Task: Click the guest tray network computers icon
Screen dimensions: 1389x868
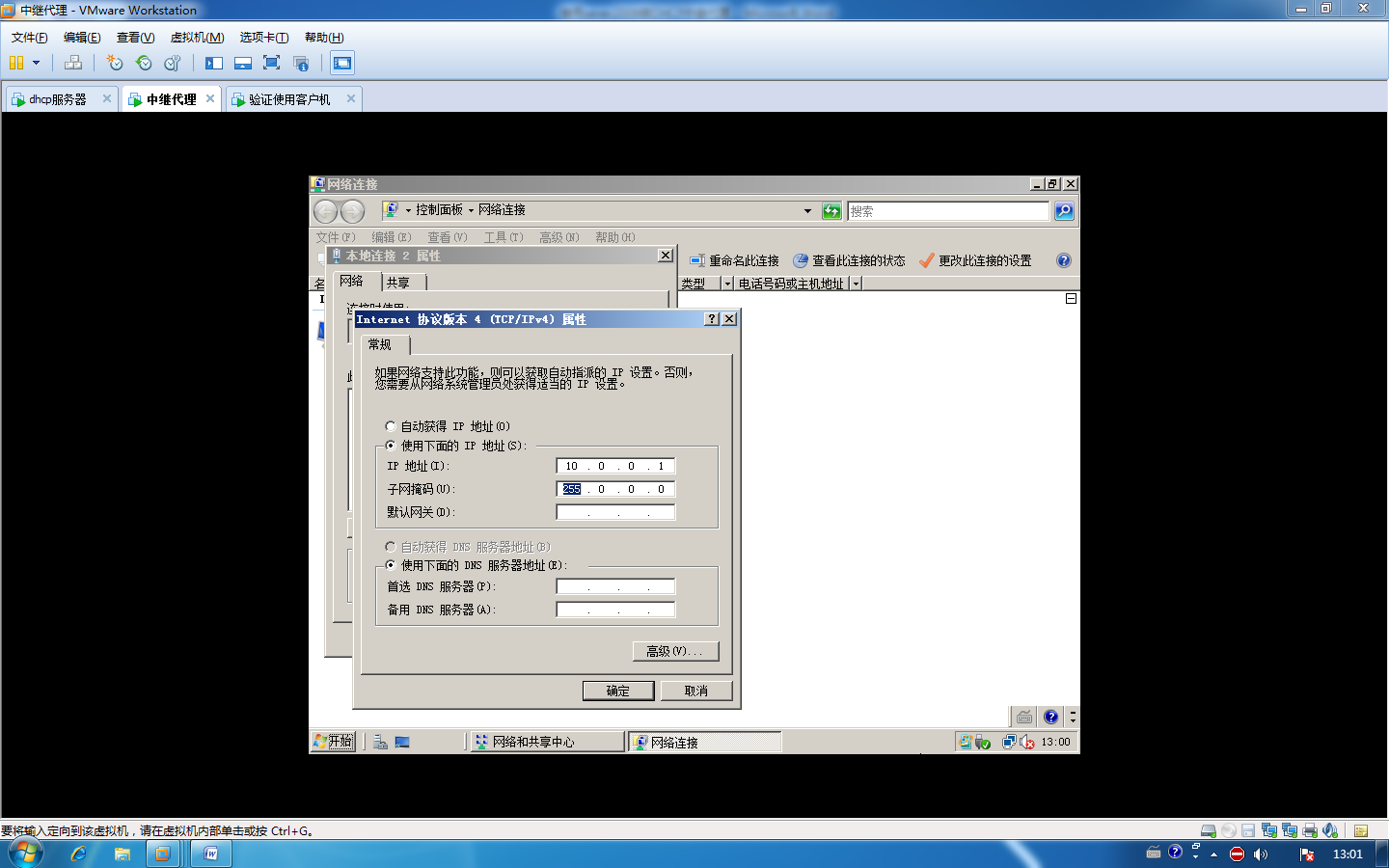Action: (1009, 742)
